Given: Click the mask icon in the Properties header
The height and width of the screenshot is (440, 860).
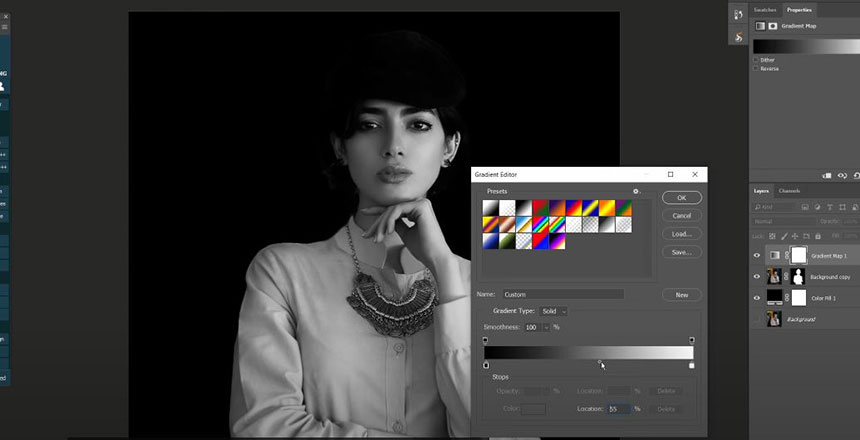Looking at the screenshot, I should tap(772, 26).
